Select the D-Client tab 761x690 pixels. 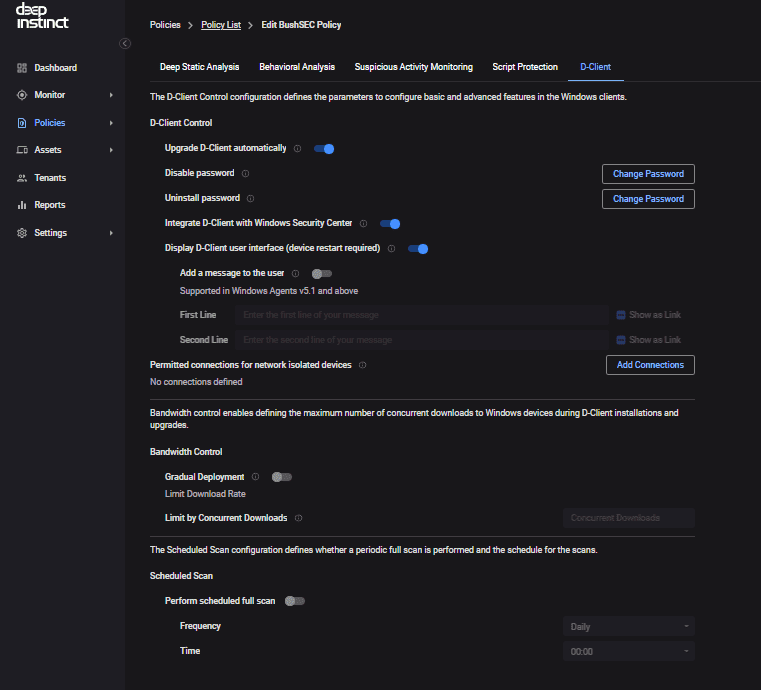coord(596,67)
